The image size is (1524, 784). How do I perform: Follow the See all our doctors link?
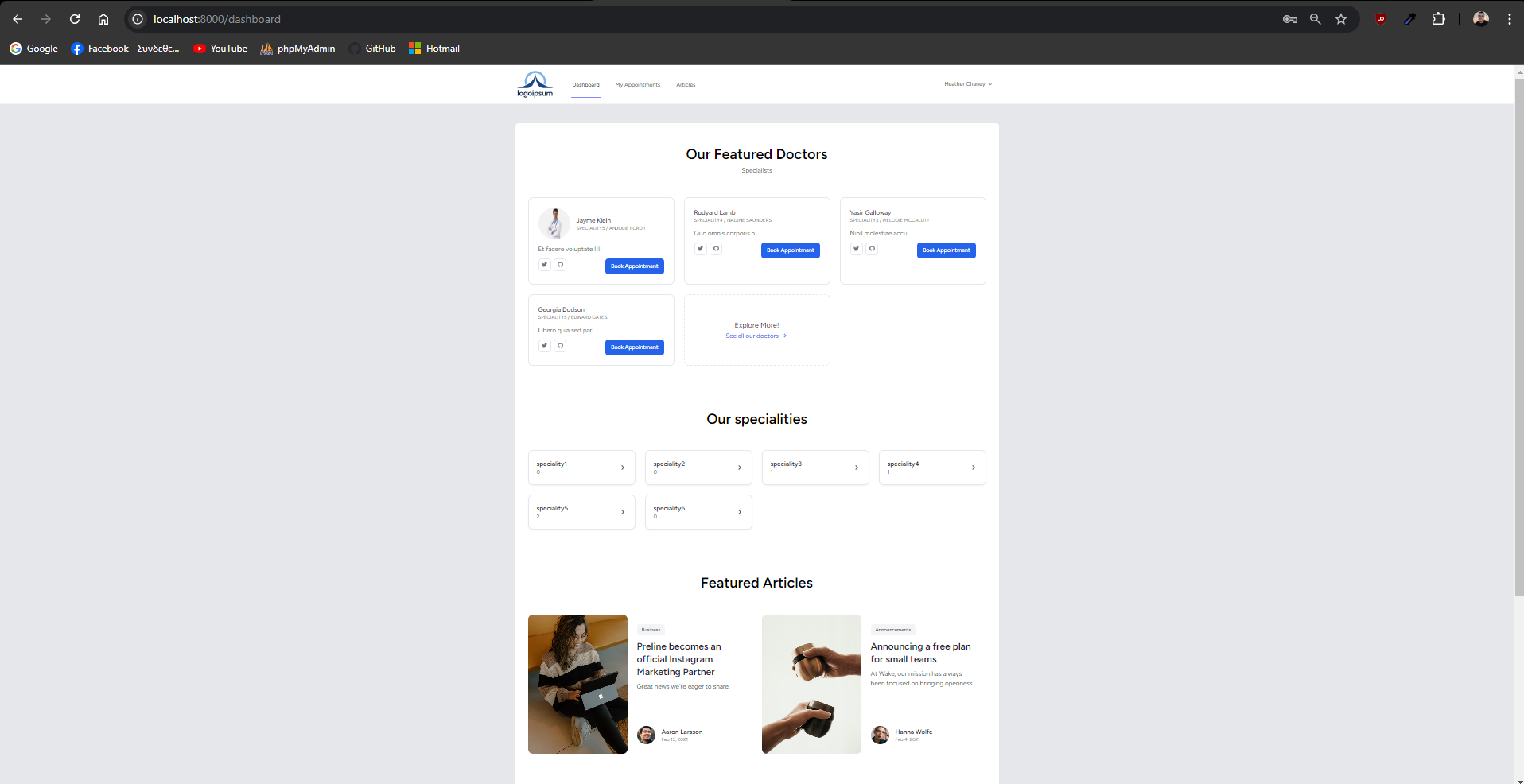pos(756,336)
